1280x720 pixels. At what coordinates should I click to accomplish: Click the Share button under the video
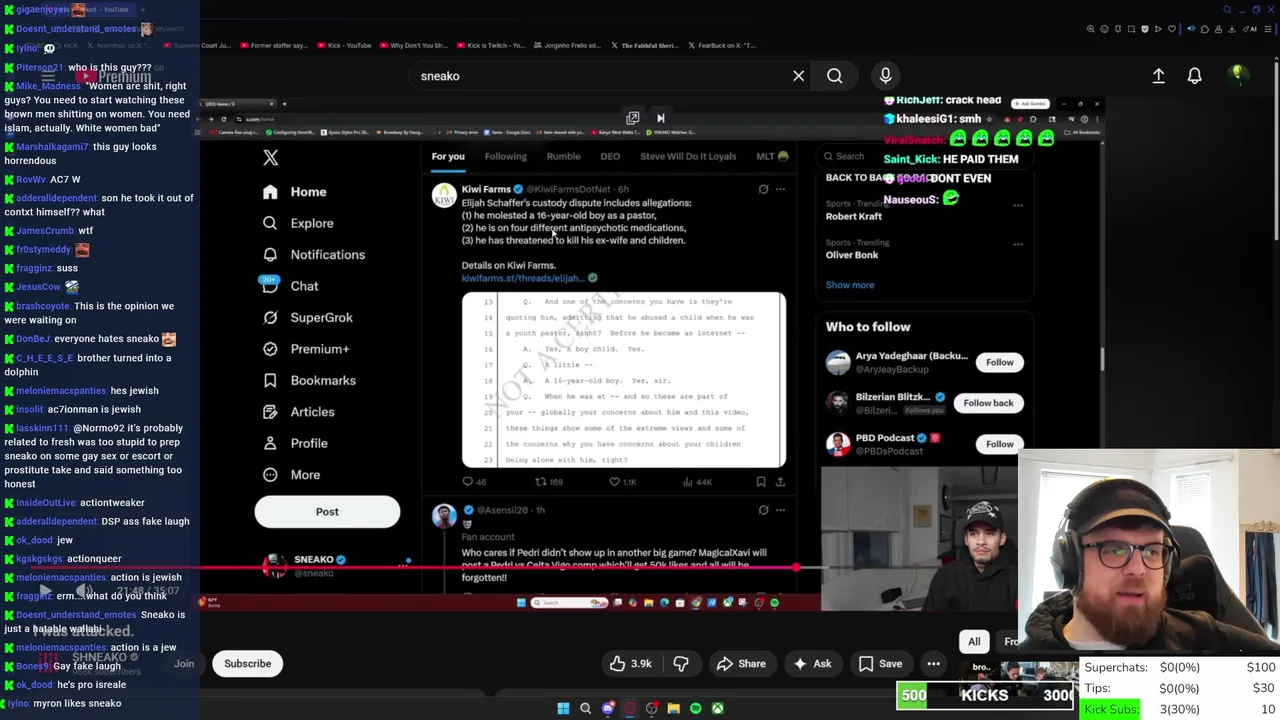tap(741, 664)
